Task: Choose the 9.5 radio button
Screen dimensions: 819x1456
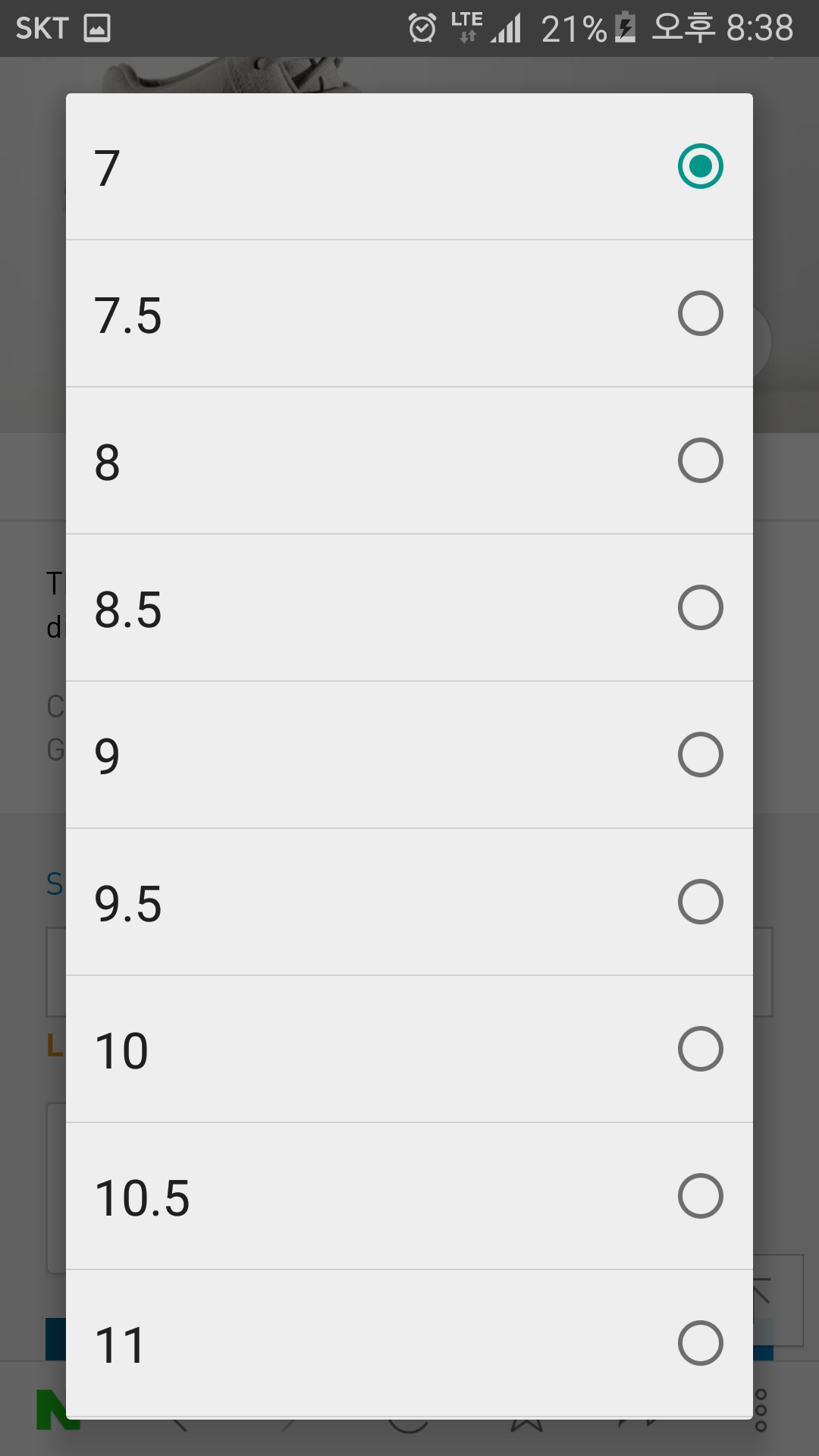Action: [x=700, y=902]
